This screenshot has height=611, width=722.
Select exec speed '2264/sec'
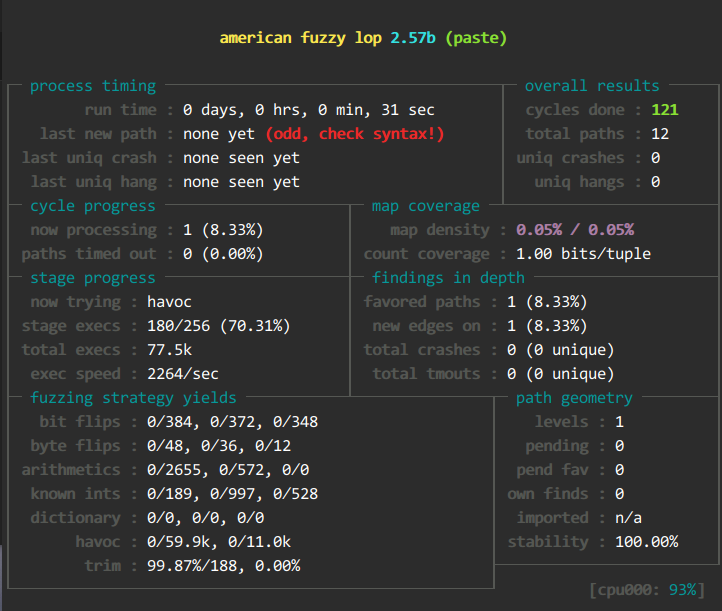point(183,374)
